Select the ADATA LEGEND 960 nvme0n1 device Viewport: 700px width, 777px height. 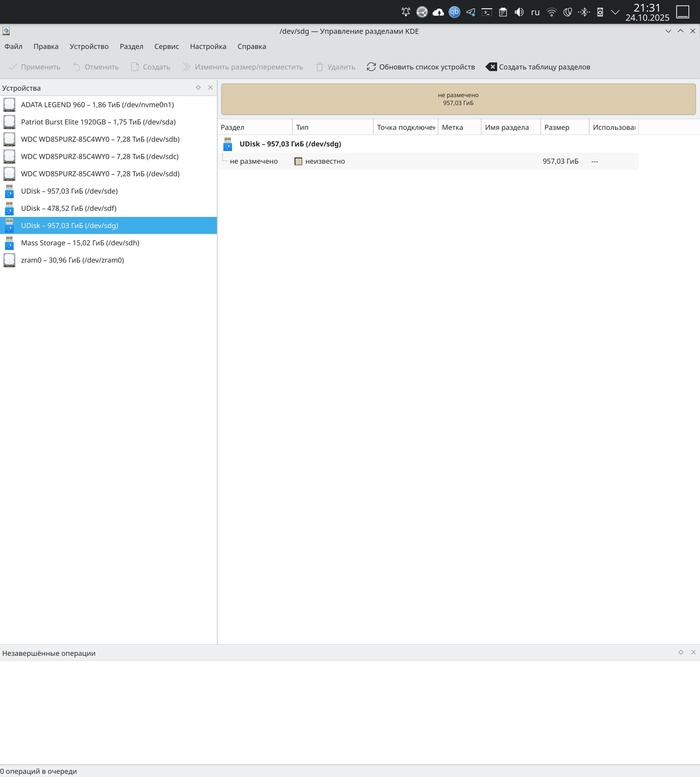click(97, 104)
